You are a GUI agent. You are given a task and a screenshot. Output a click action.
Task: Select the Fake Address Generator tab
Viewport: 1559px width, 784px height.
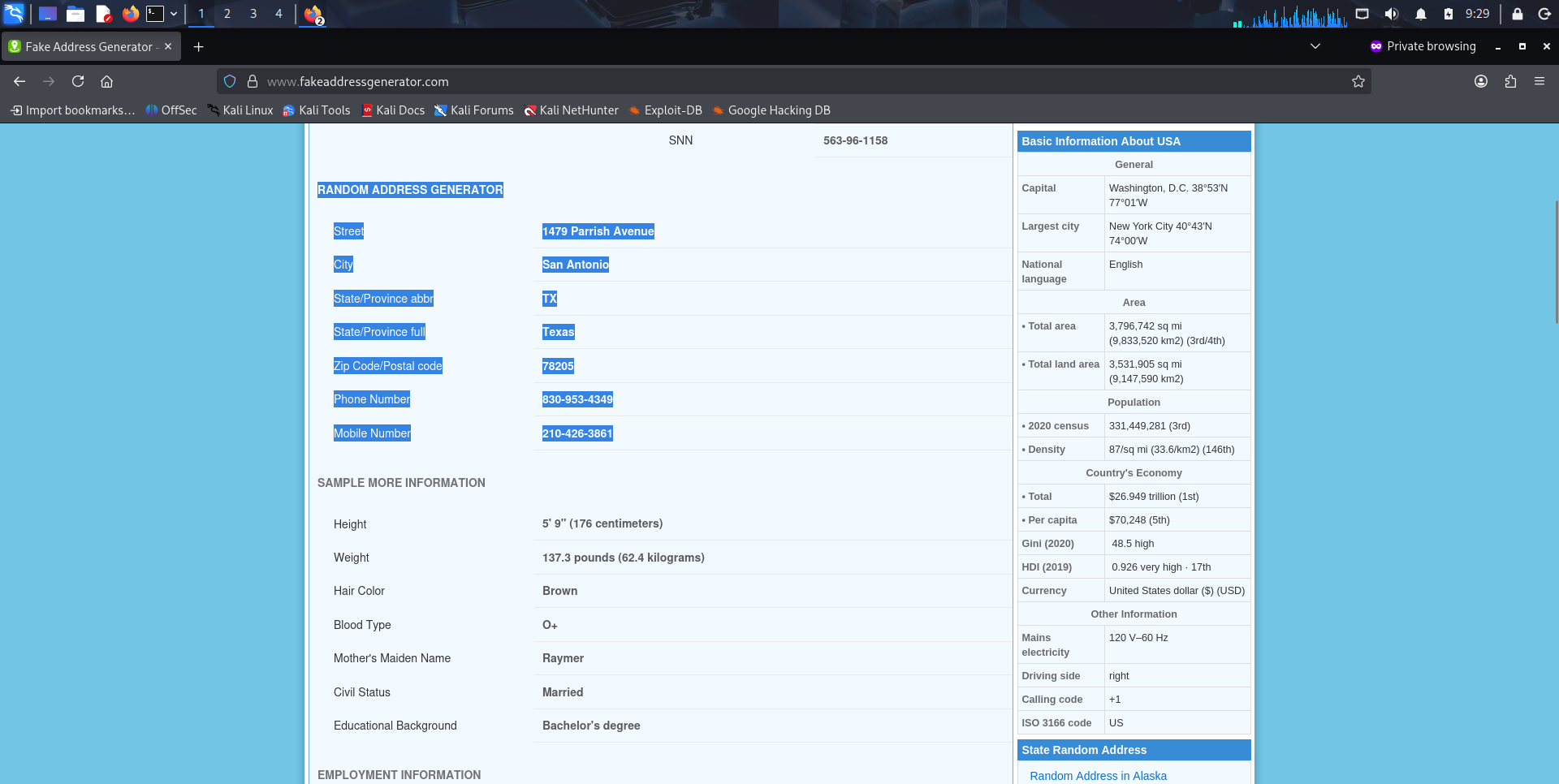pyautogui.click(x=91, y=47)
